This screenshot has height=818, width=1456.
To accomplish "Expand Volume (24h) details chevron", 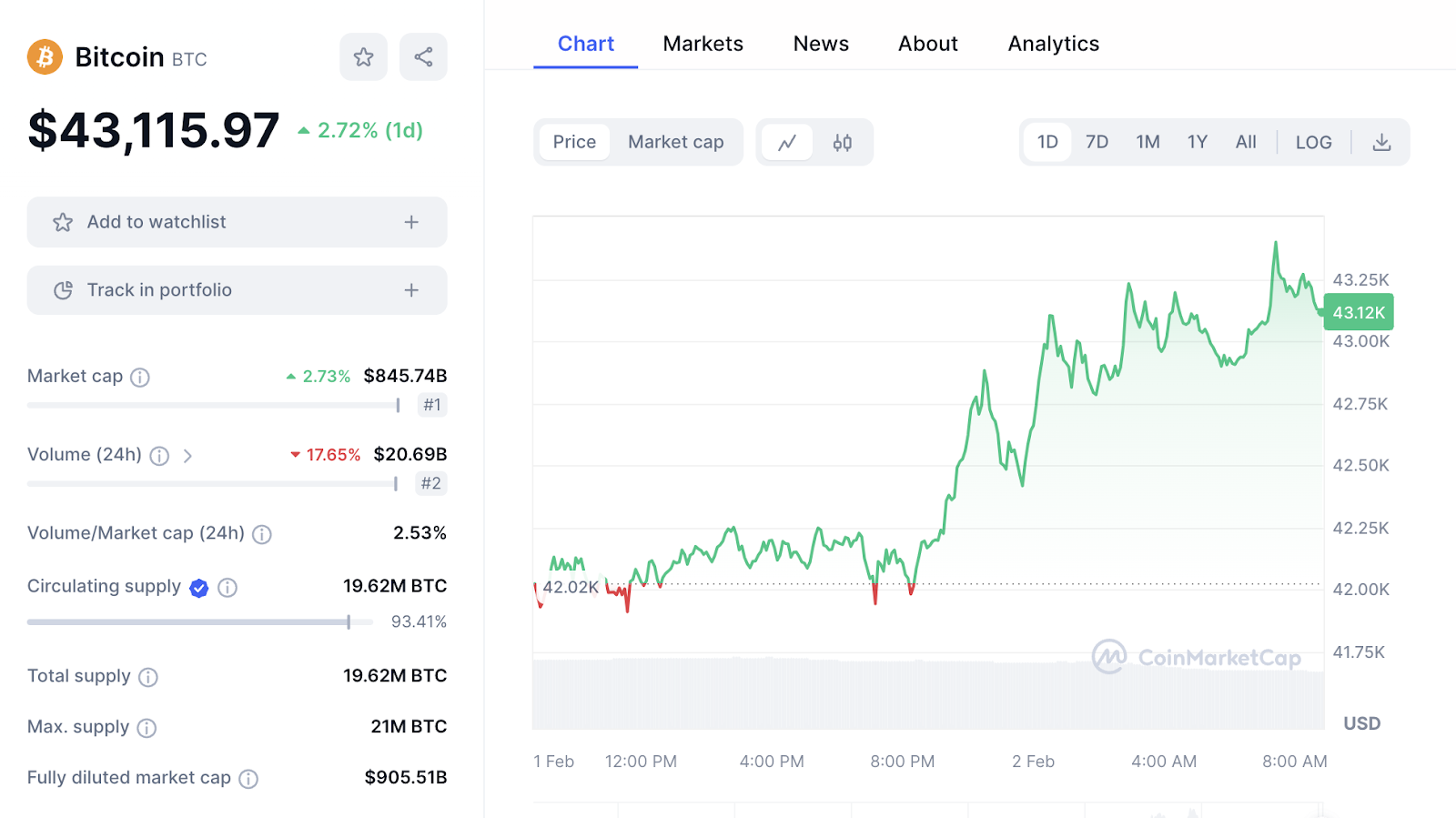I will point(187,456).
